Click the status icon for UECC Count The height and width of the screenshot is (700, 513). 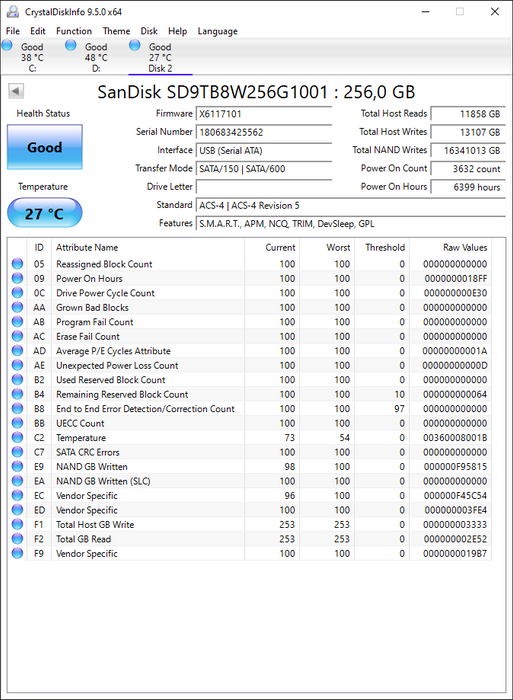(17, 423)
